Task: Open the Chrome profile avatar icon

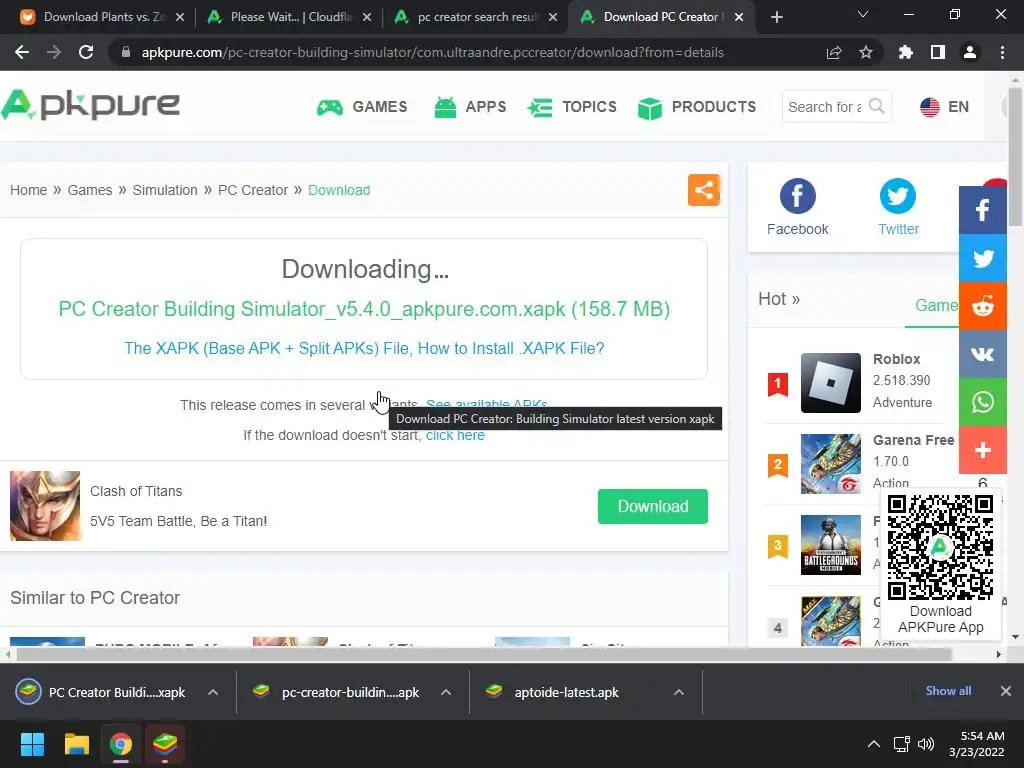Action: [x=970, y=52]
